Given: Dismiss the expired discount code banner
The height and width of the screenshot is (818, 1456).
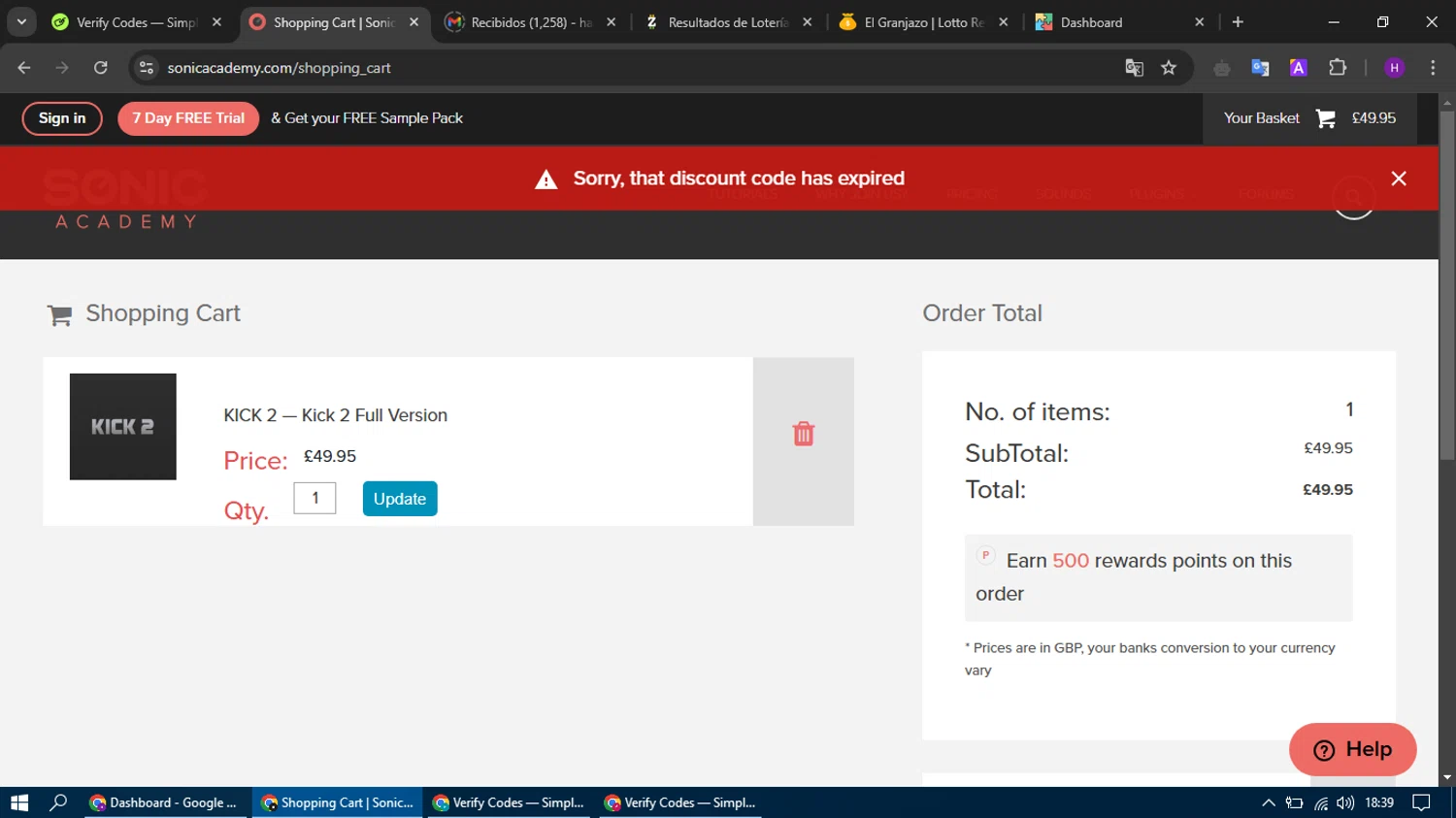Looking at the screenshot, I should pos(1399,179).
